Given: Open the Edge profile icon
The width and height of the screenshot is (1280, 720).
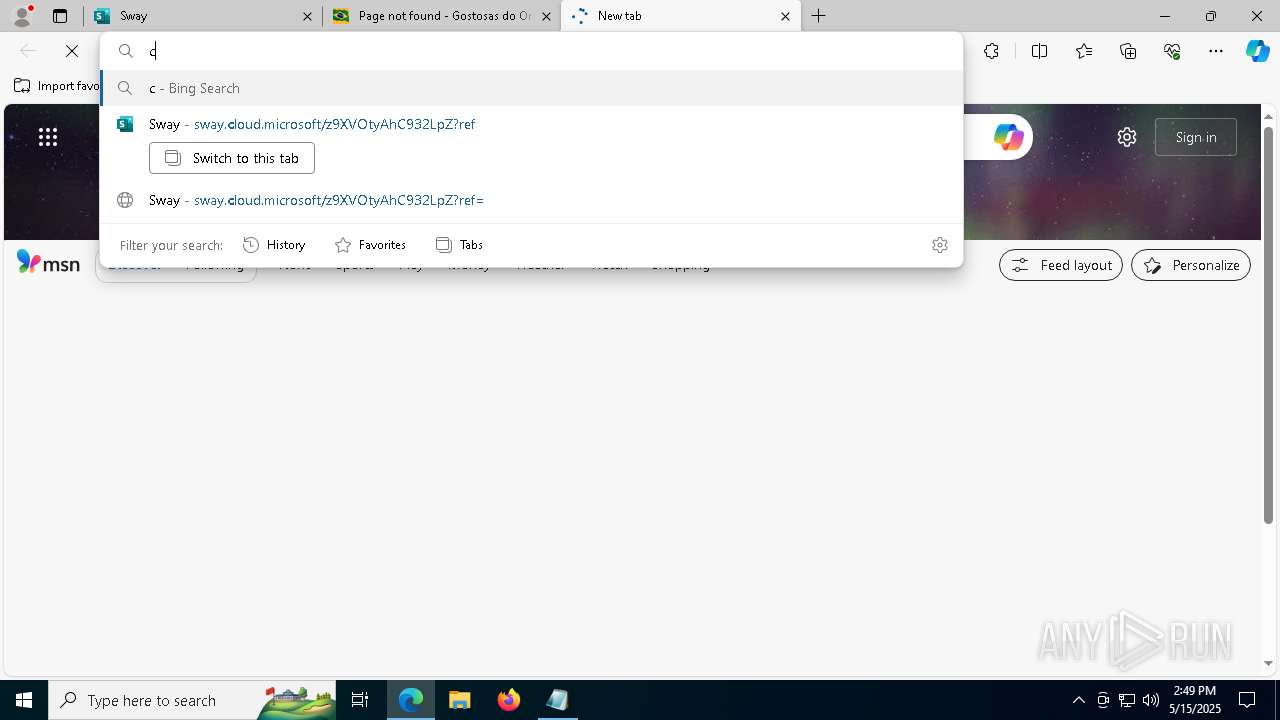Looking at the screenshot, I should pos(22,16).
